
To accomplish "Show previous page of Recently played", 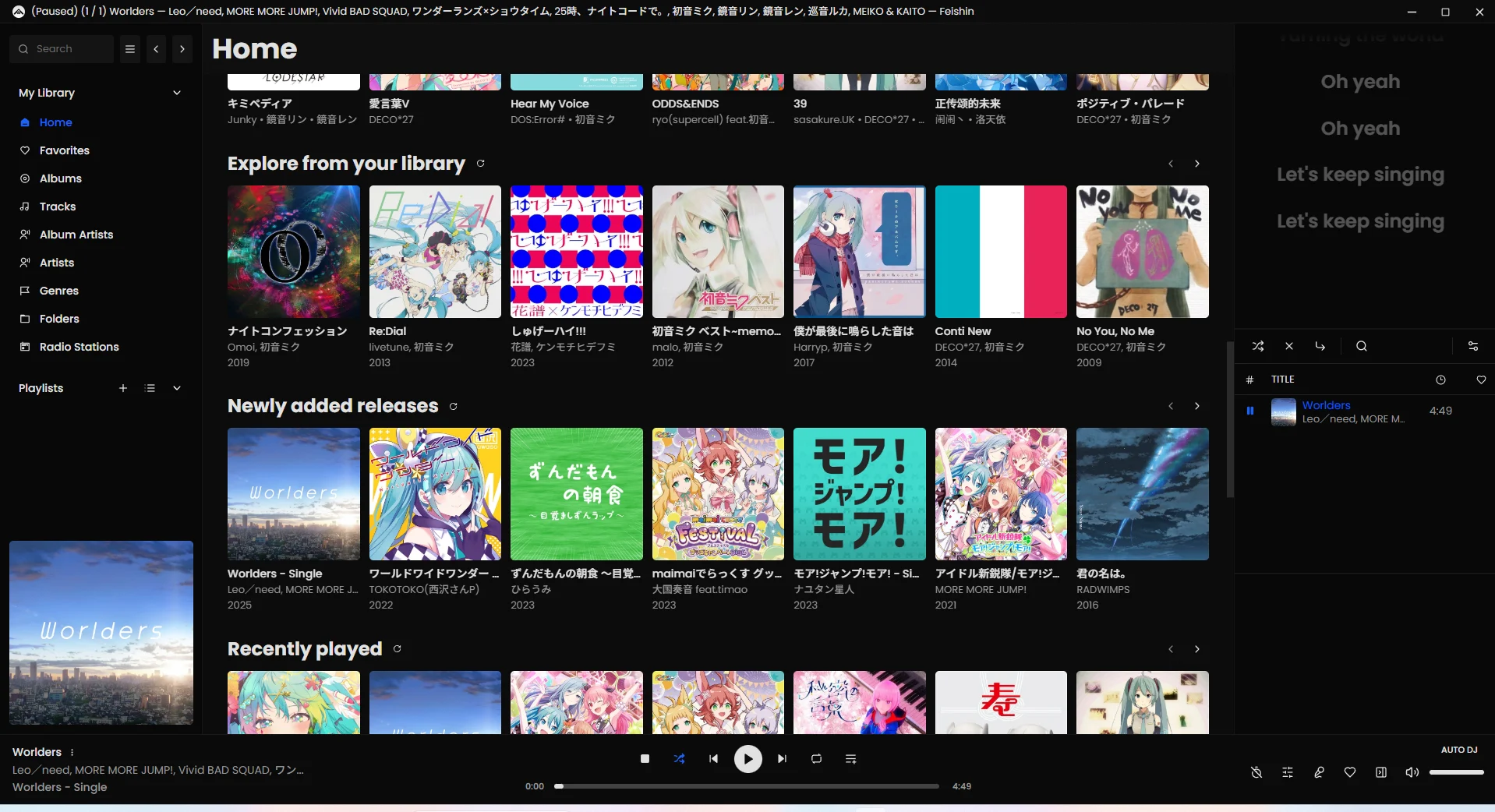I will [1171, 649].
